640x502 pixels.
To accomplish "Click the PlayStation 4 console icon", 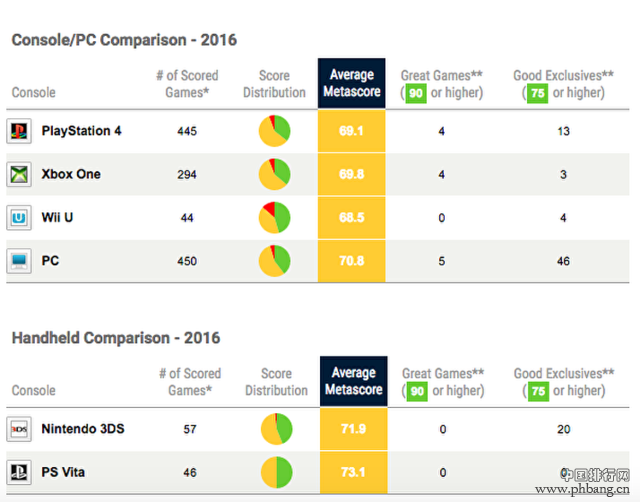I will 19,131.
